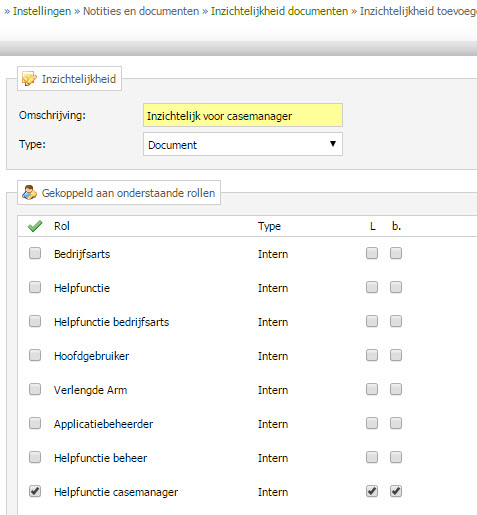Viewport: 477px width, 515px height.
Task: Go to Inzichtelijkheid documenten breadcrumb
Action: [279, 11]
